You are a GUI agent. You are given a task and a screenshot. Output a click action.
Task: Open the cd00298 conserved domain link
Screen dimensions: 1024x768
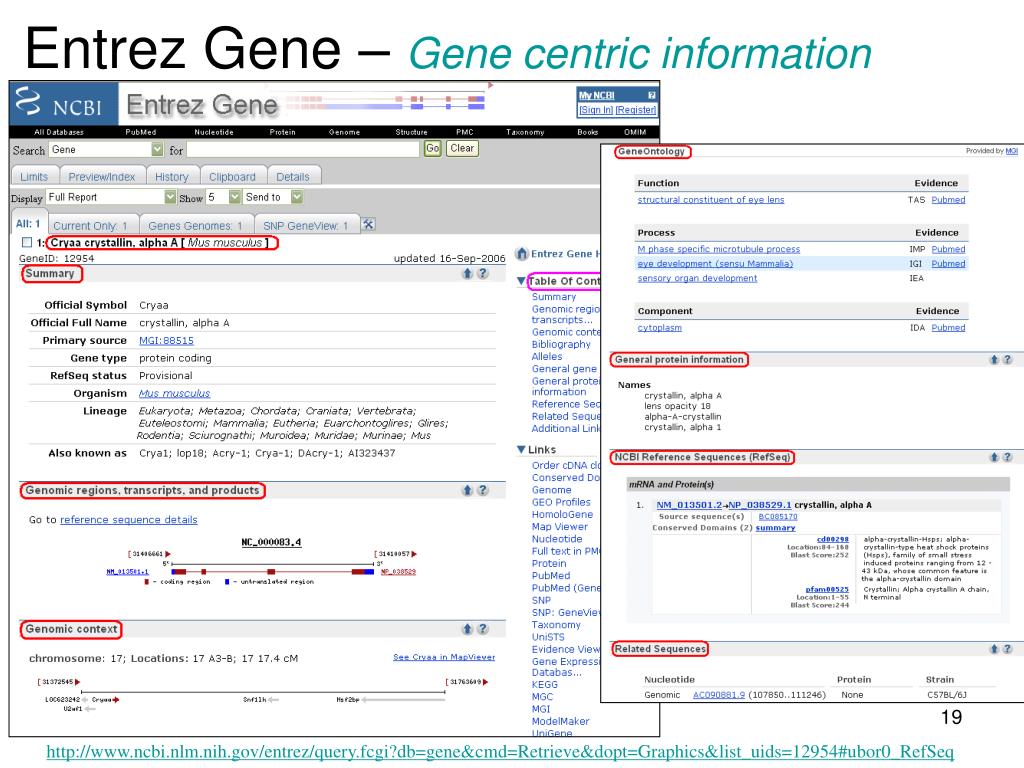(x=833, y=539)
